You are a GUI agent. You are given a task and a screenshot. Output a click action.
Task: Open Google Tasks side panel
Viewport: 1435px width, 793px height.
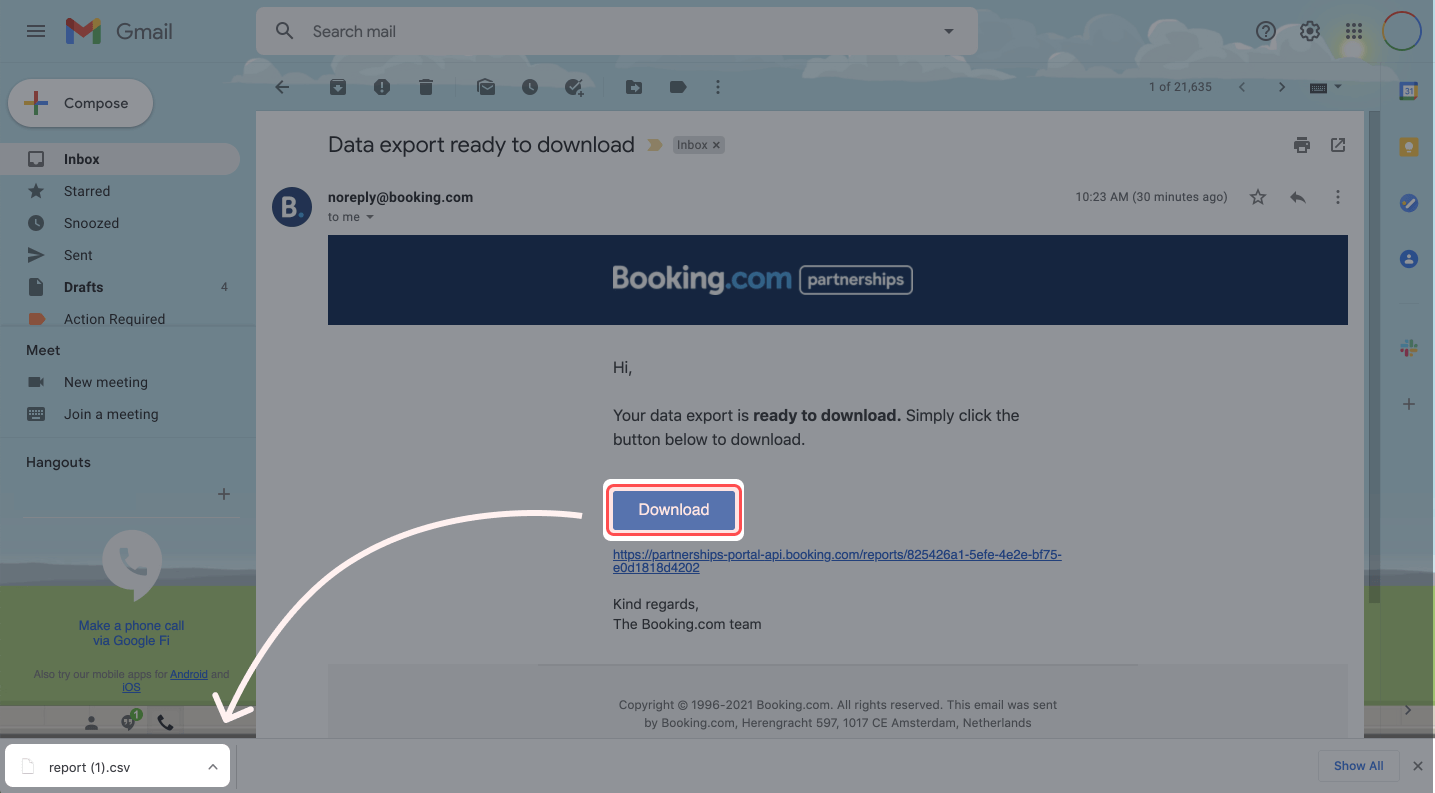pos(1409,203)
